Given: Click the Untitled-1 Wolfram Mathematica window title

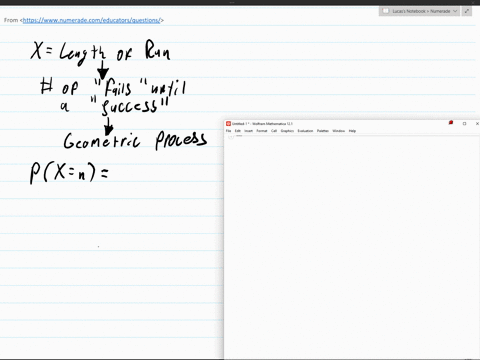Looking at the screenshot, I should (x=262, y=124).
